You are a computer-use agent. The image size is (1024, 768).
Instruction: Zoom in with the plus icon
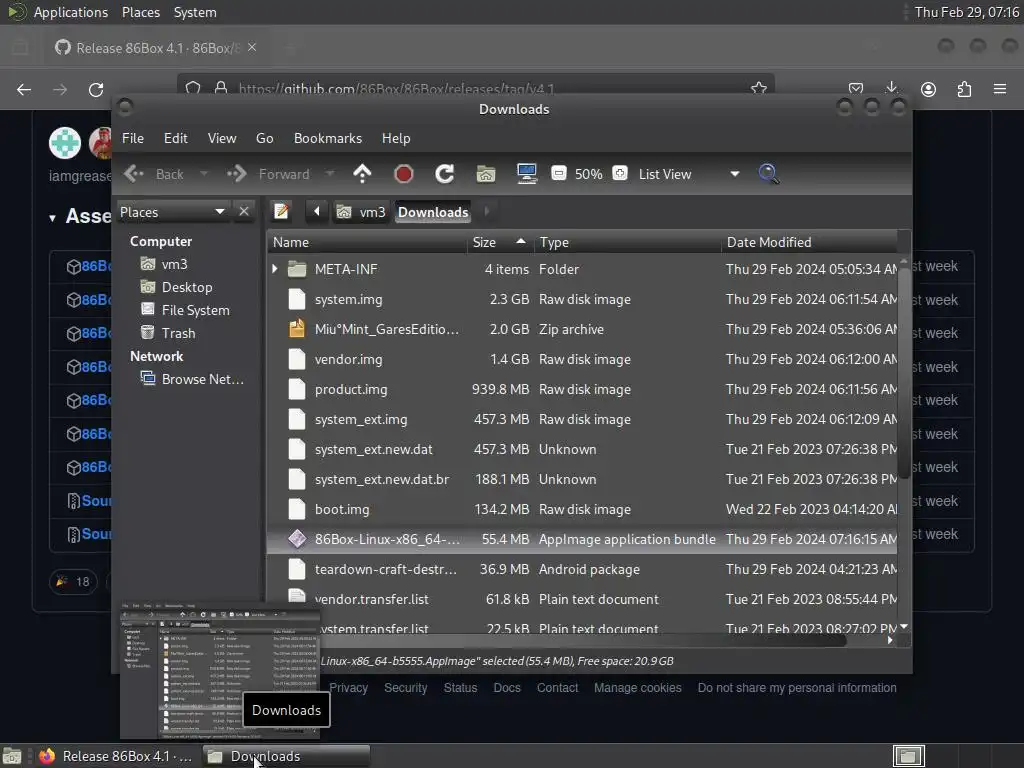click(x=620, y=174)
